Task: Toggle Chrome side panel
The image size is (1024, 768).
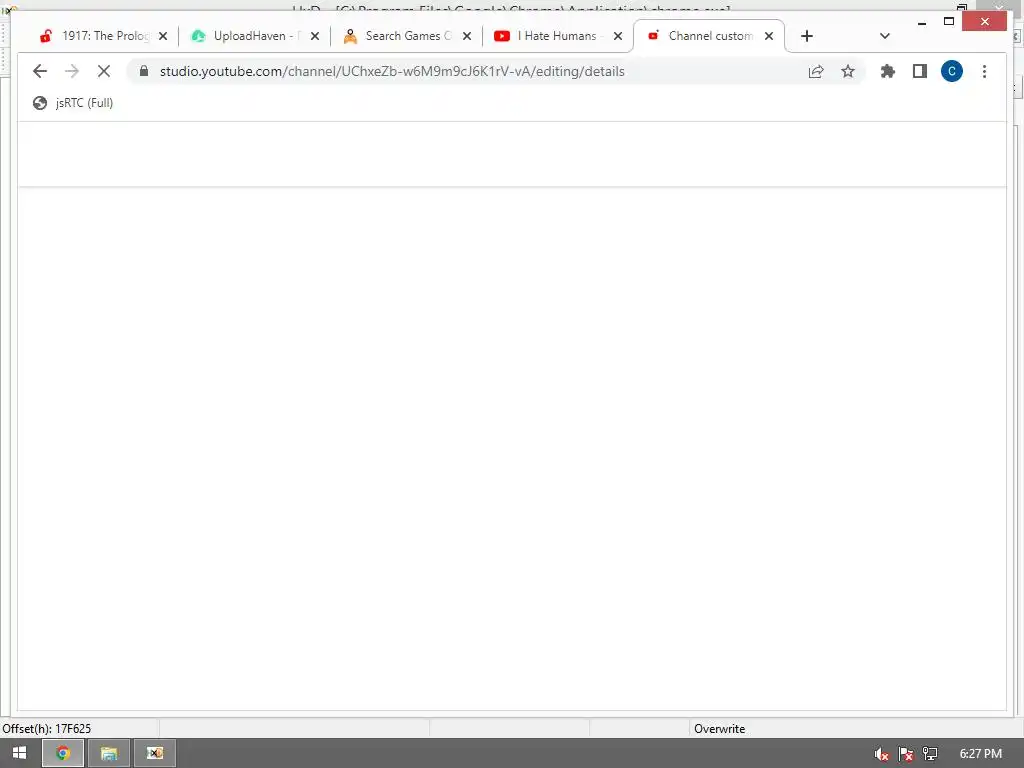Action: pyautogui.click(x=920, y=71)
